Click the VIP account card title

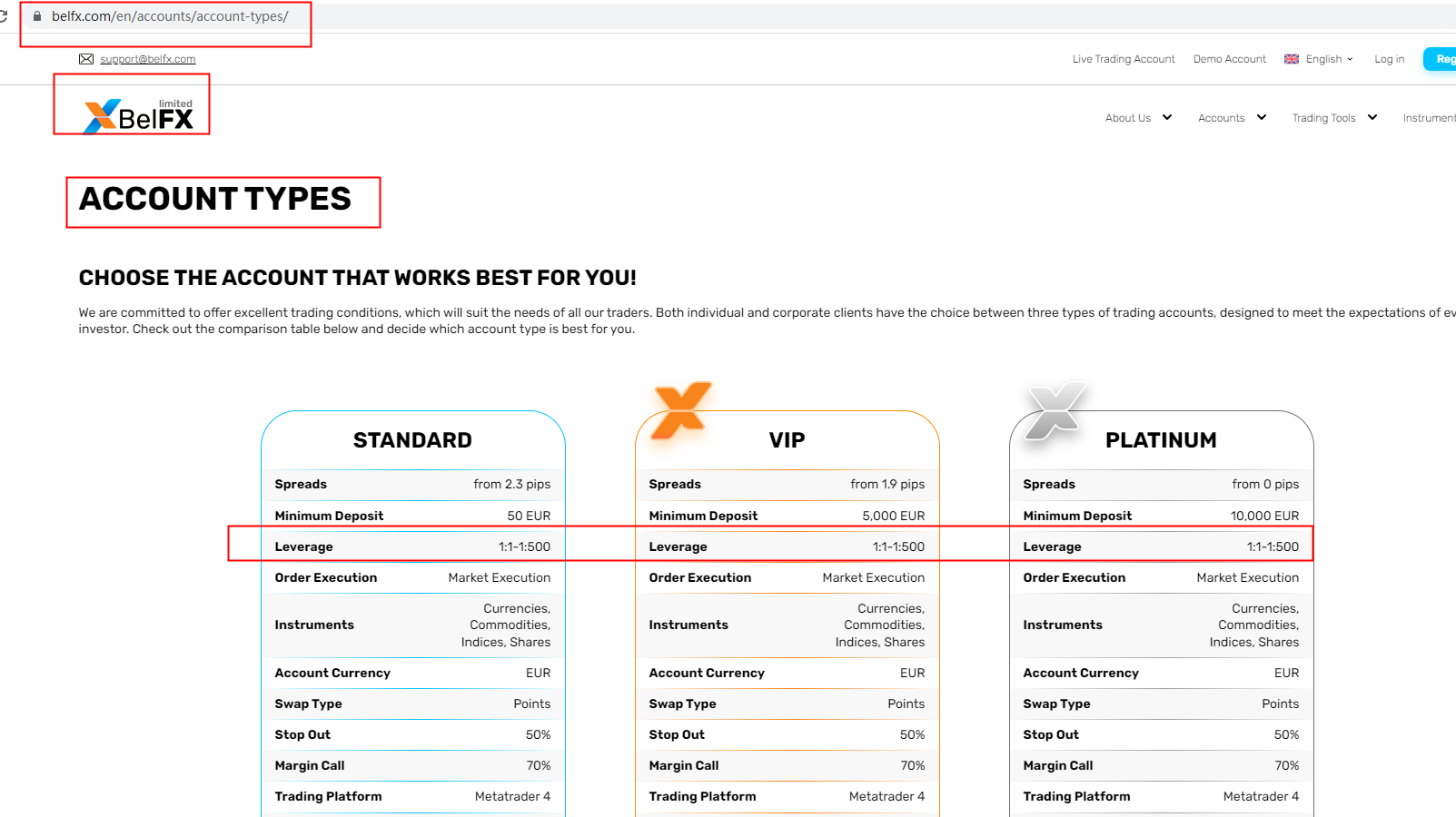pyautogui.click(x=787, y=440)
